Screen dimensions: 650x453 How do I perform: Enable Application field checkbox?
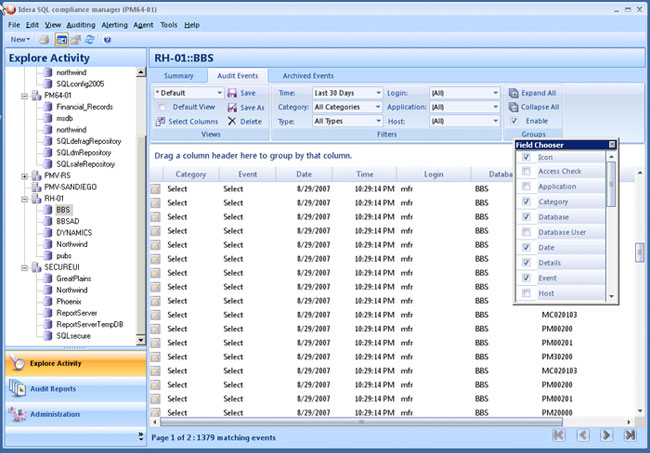click(526, 186)
